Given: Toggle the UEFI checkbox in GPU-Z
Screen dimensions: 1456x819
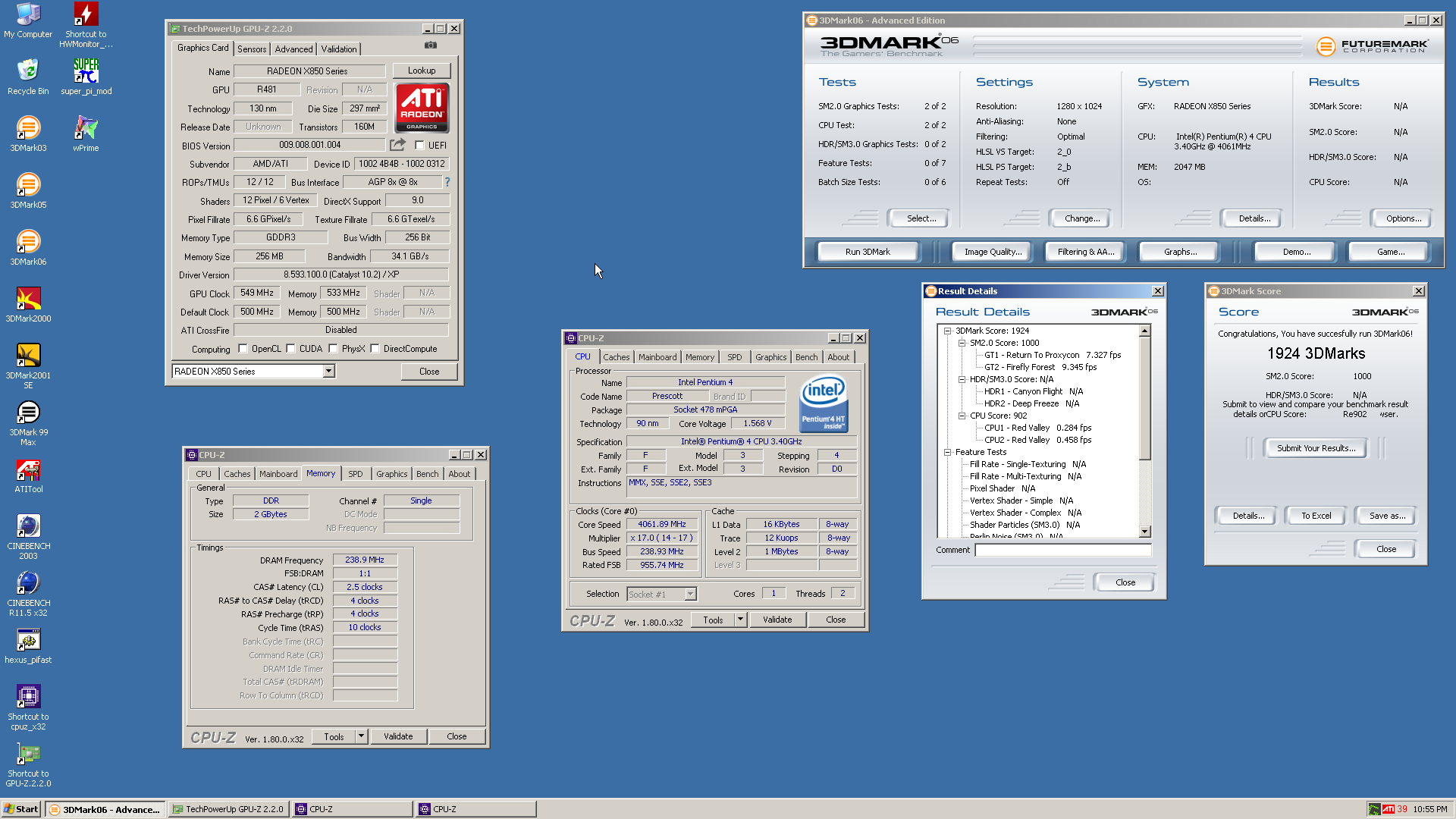Looking at the screenshot, I should tap(419, 146).
